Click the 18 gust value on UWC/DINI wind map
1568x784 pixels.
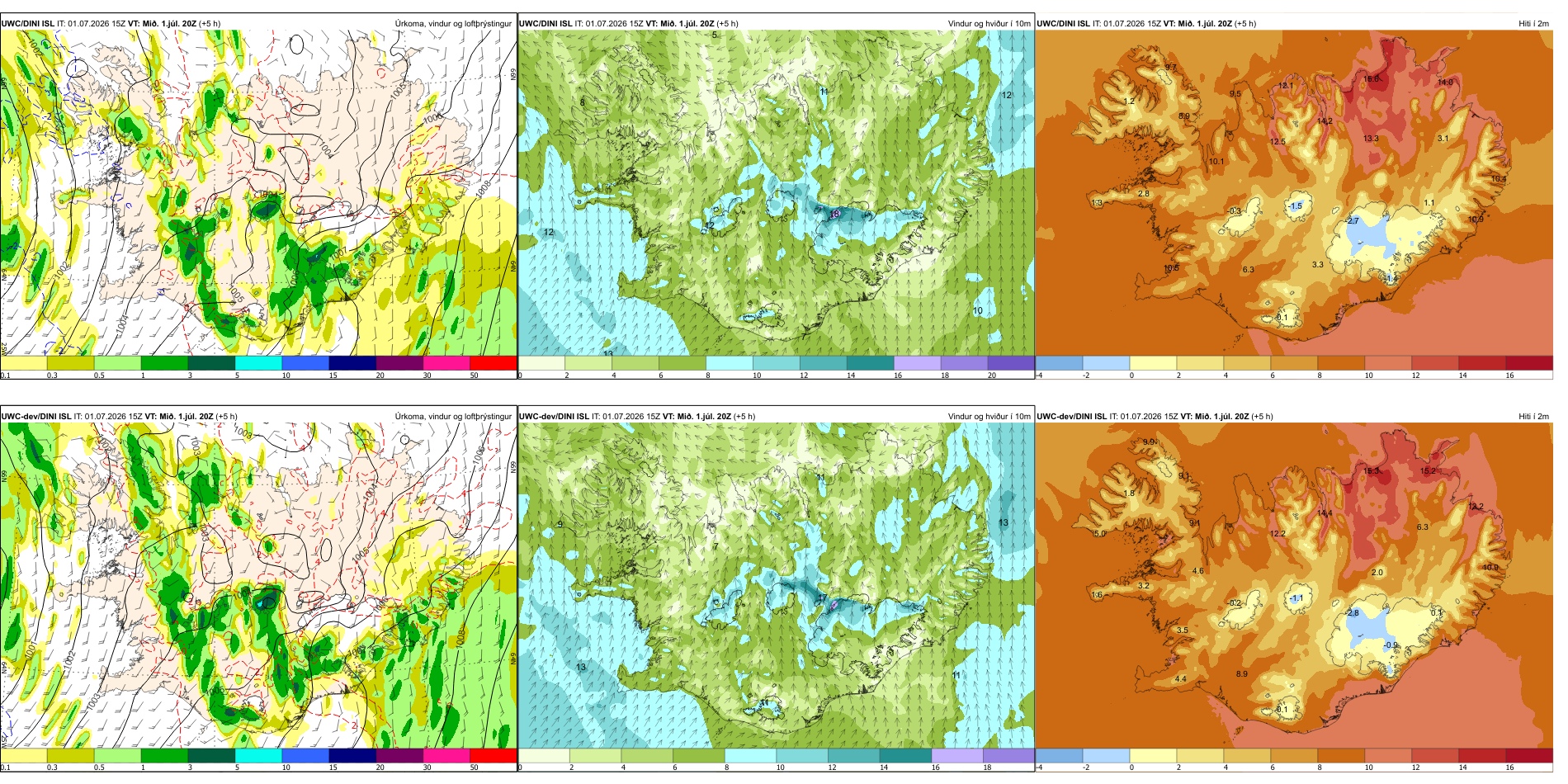tap(834, 215)
